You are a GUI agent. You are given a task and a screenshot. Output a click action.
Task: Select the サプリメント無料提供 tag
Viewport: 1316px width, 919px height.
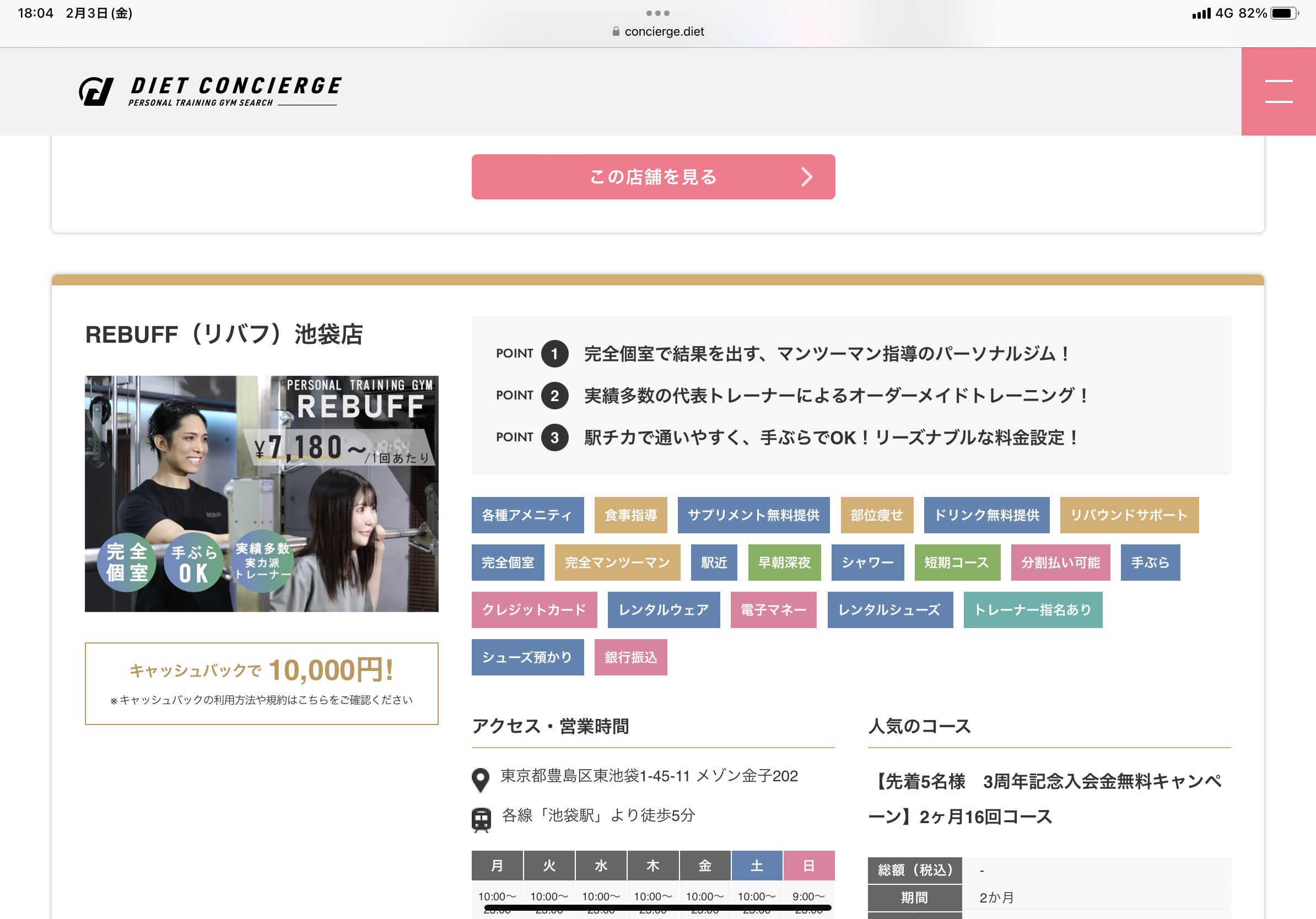coord(753,515)
